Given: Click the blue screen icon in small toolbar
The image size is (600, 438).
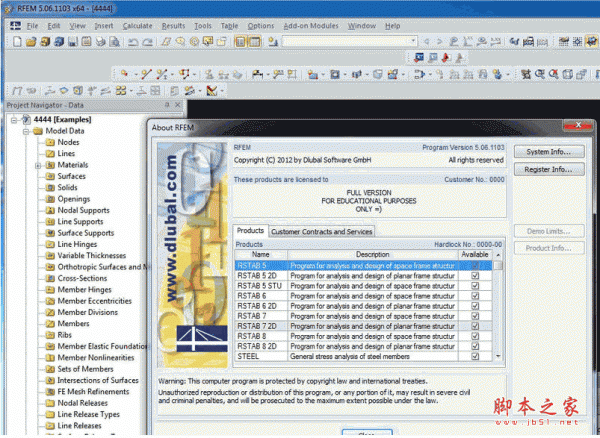Looking at the screenshot, I should (x=419, y=58).
